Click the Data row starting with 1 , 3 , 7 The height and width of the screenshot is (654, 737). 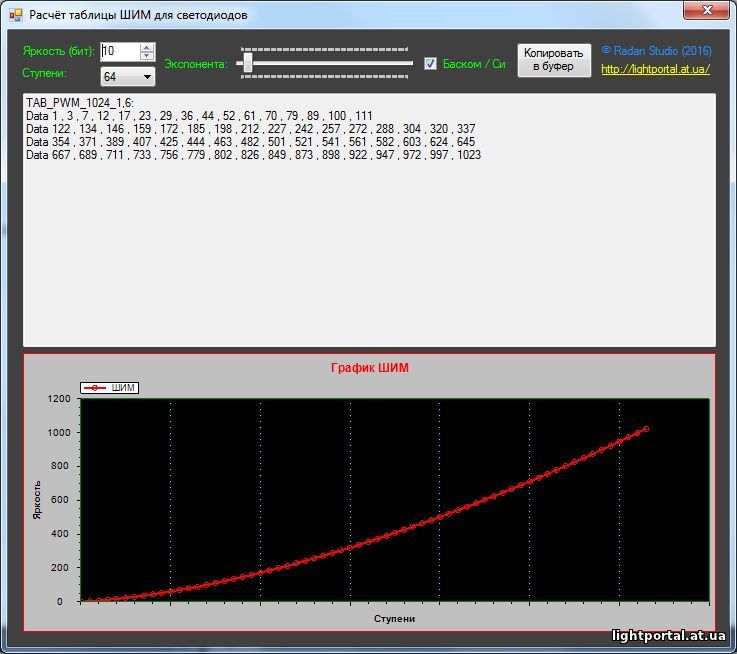tap(199, 116)
